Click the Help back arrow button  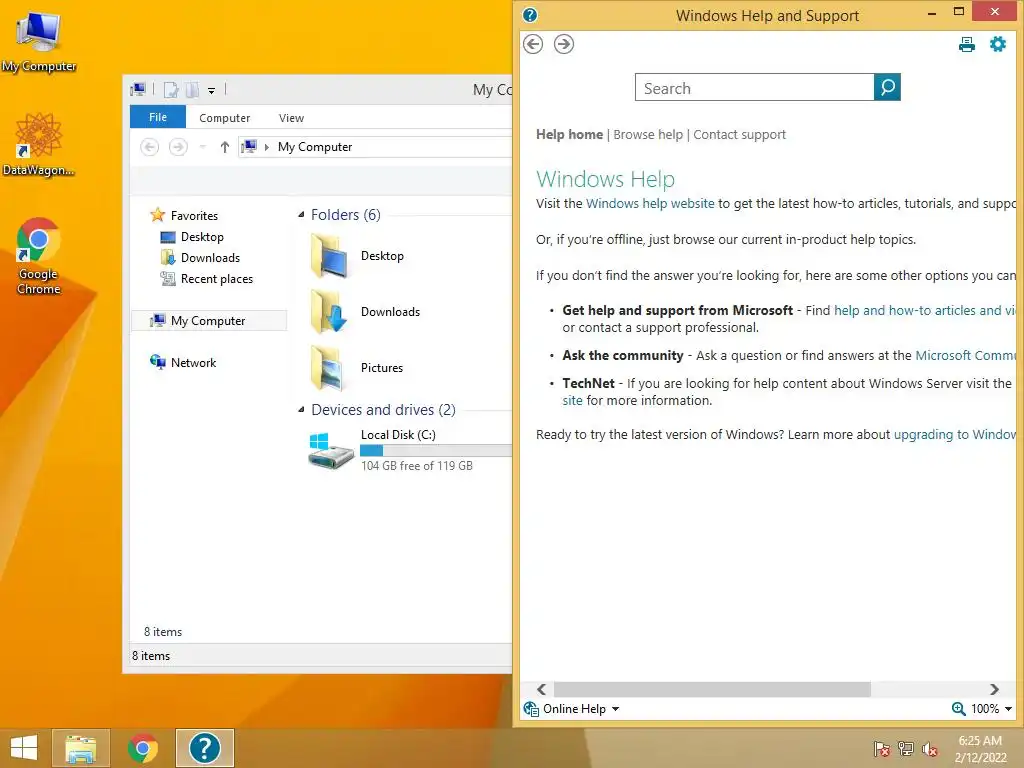533,44
